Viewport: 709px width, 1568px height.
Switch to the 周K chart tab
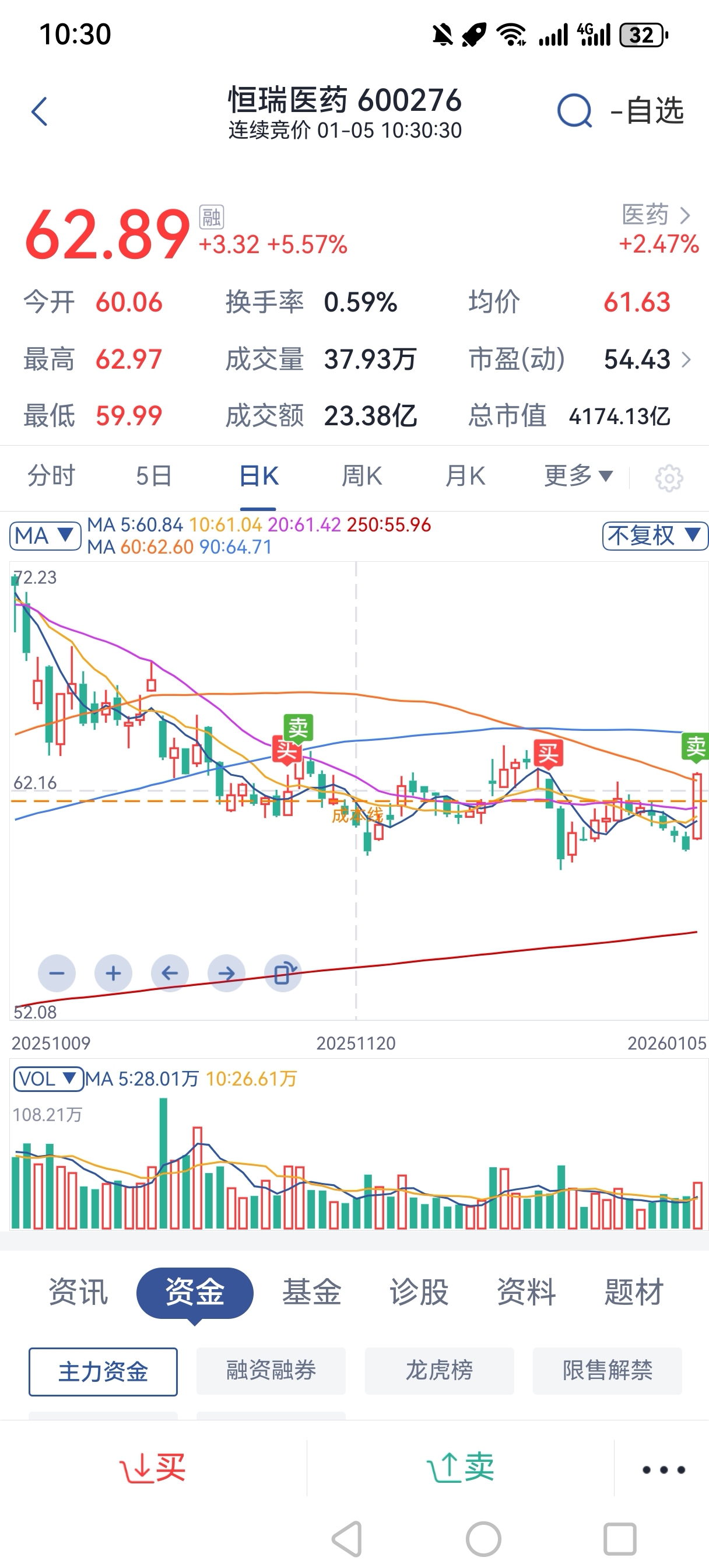(x=361, y=476)
